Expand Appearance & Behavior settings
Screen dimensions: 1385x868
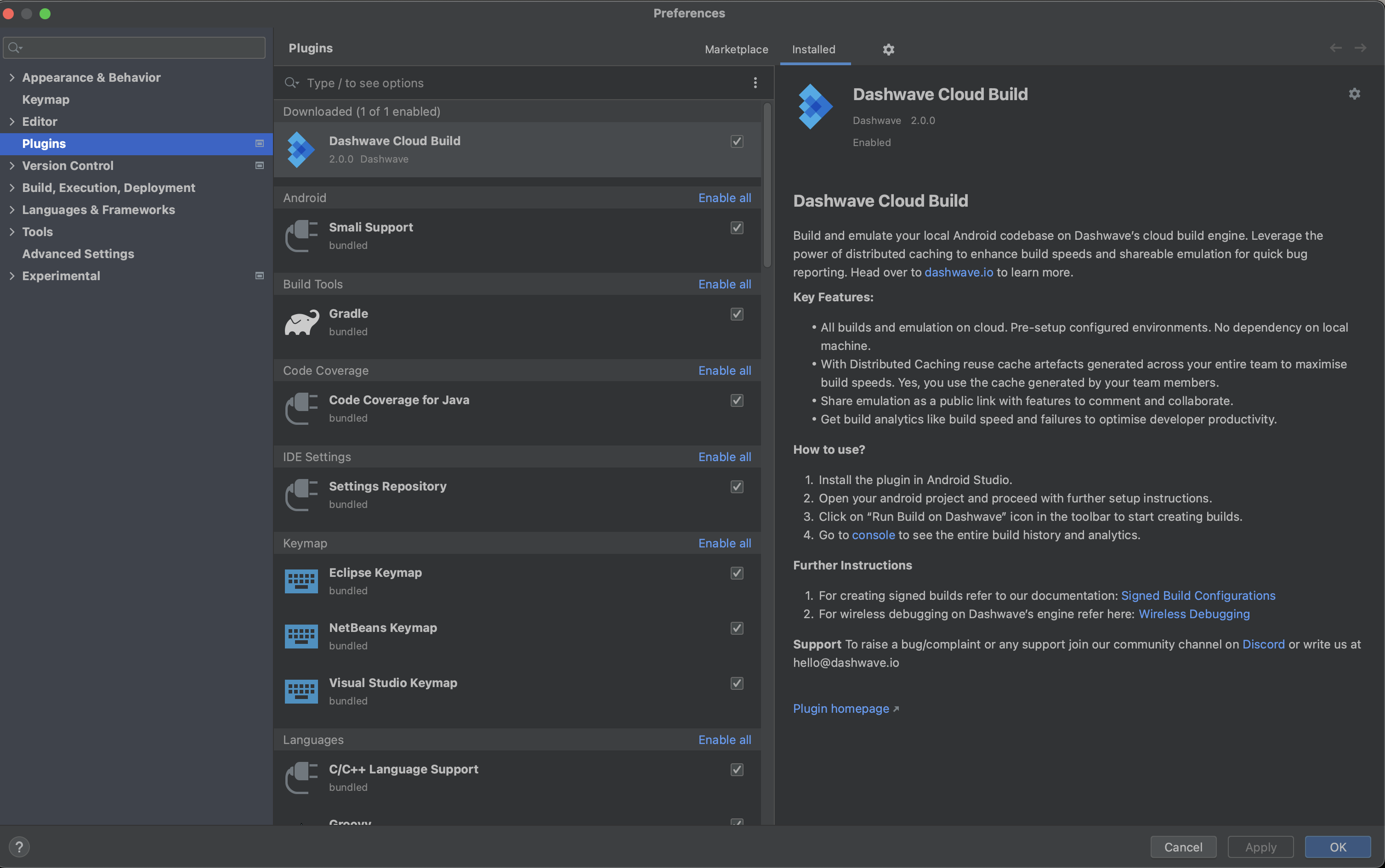[11, 78]
